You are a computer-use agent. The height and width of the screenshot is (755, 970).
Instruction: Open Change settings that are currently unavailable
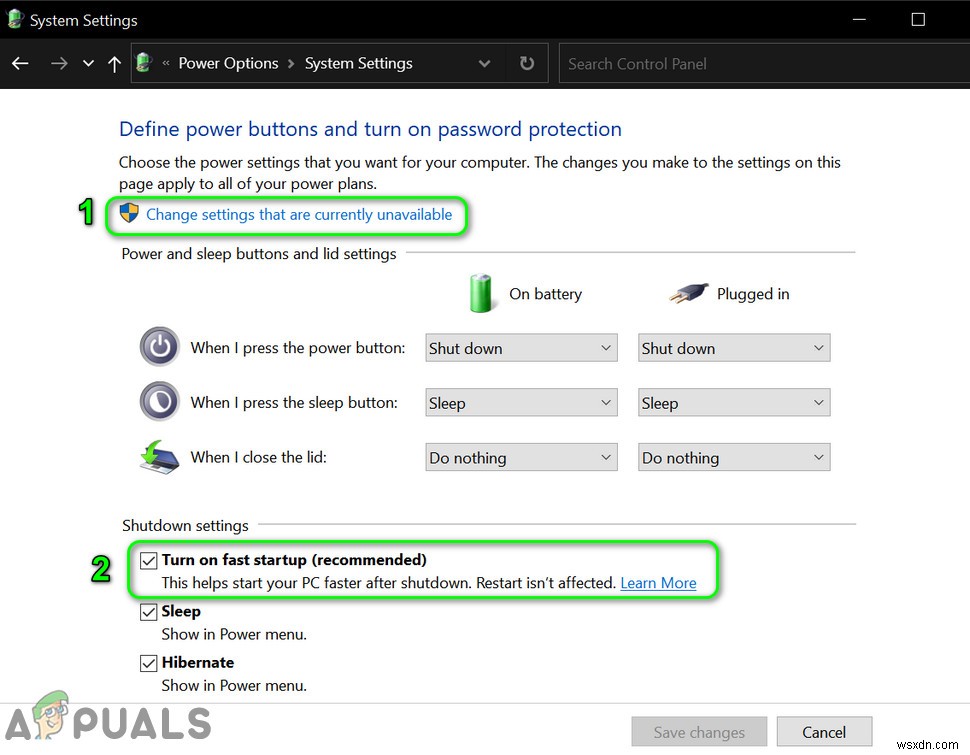tap(299, 214)
